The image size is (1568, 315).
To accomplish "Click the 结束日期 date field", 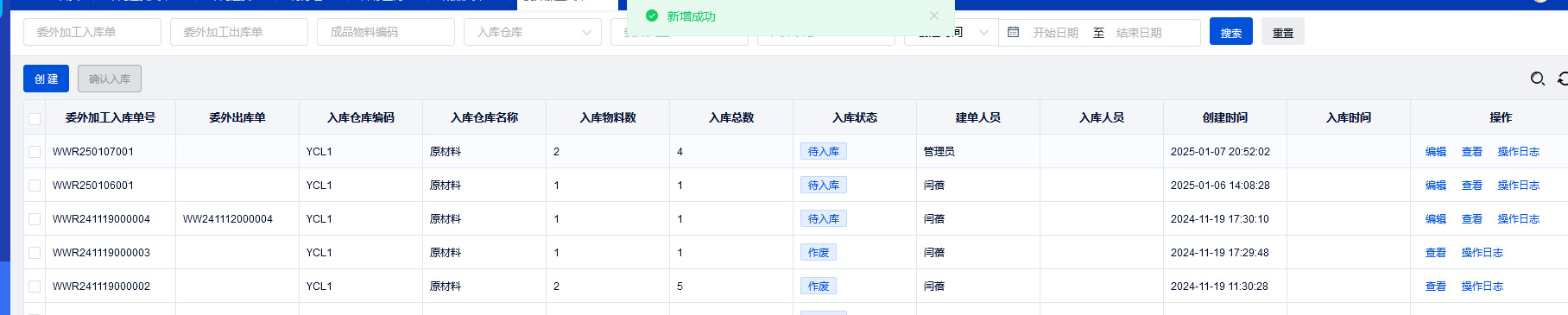I will (x=1139, y=33).
